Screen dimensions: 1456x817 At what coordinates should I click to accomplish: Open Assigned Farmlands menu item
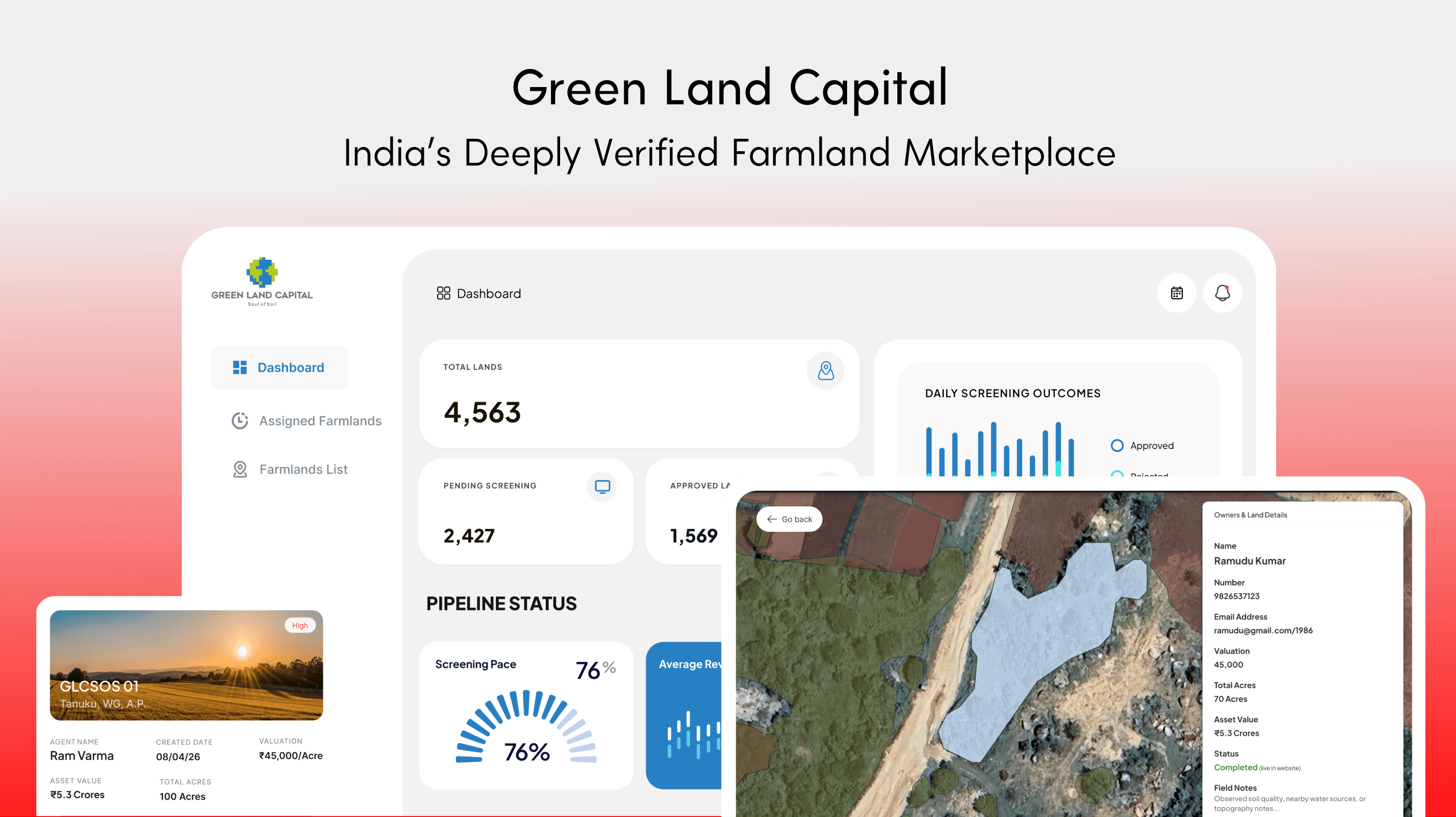click(x=306, y=420)
